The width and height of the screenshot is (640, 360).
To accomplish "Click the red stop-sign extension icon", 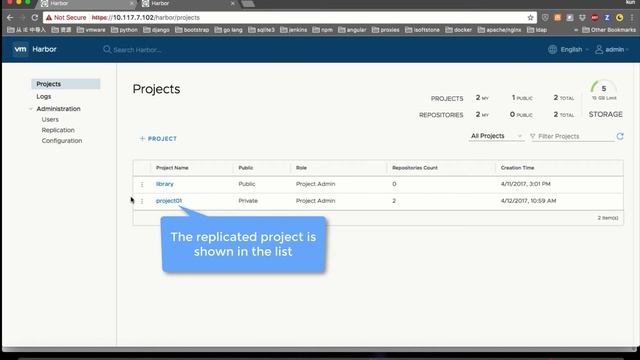I will 595,18.
